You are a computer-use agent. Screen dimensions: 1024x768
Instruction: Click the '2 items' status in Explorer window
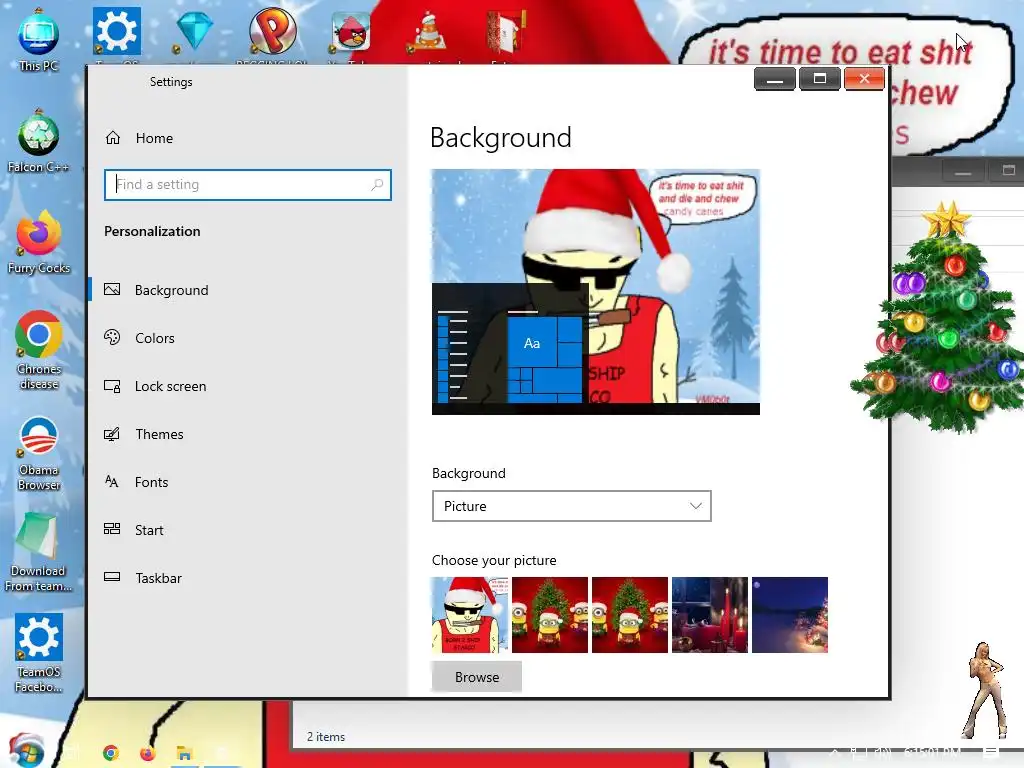point(326,737)
